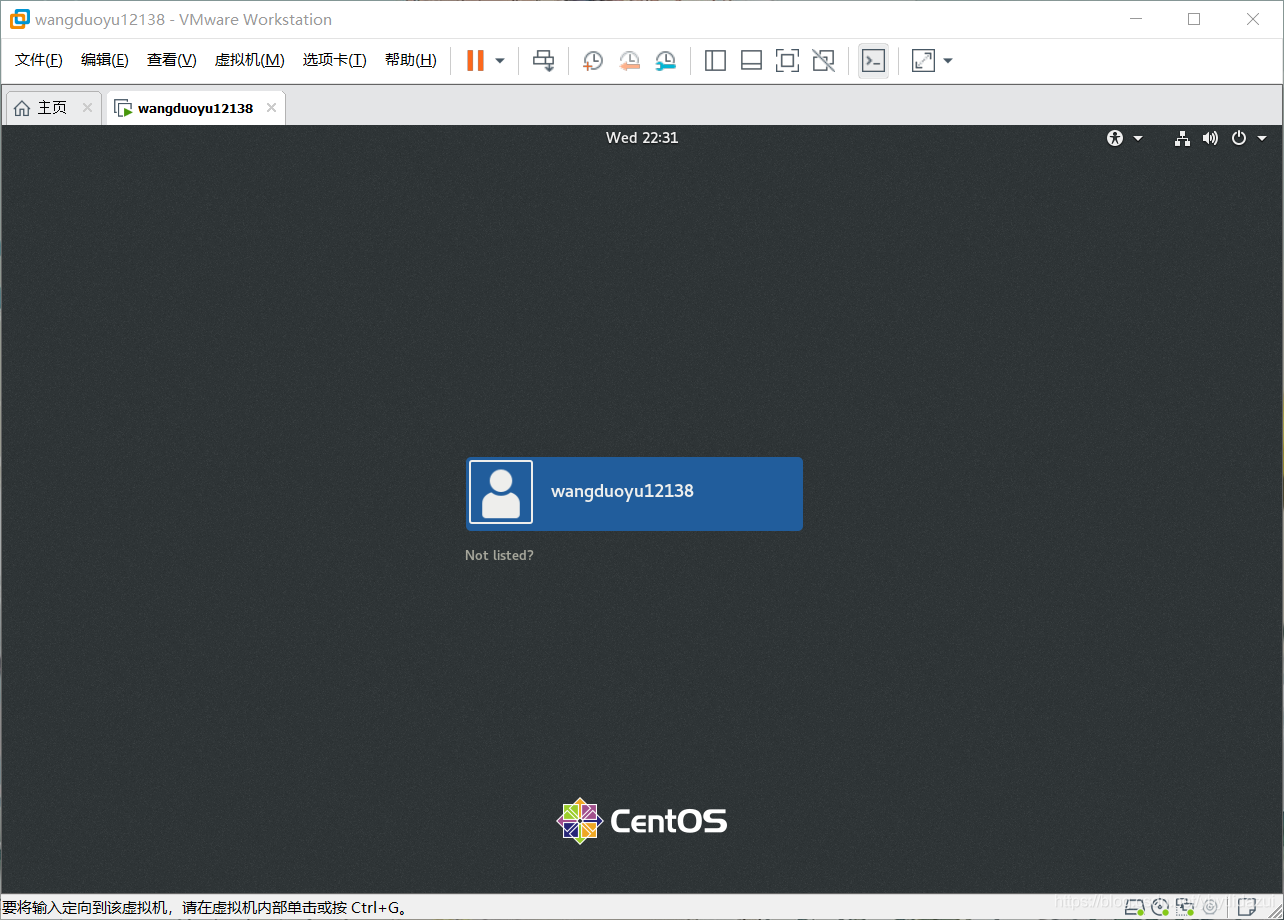This screenshot has width=1284, height=920.
Task: Click the CentOS volume speaker icon
Action: pos(1210,138)
